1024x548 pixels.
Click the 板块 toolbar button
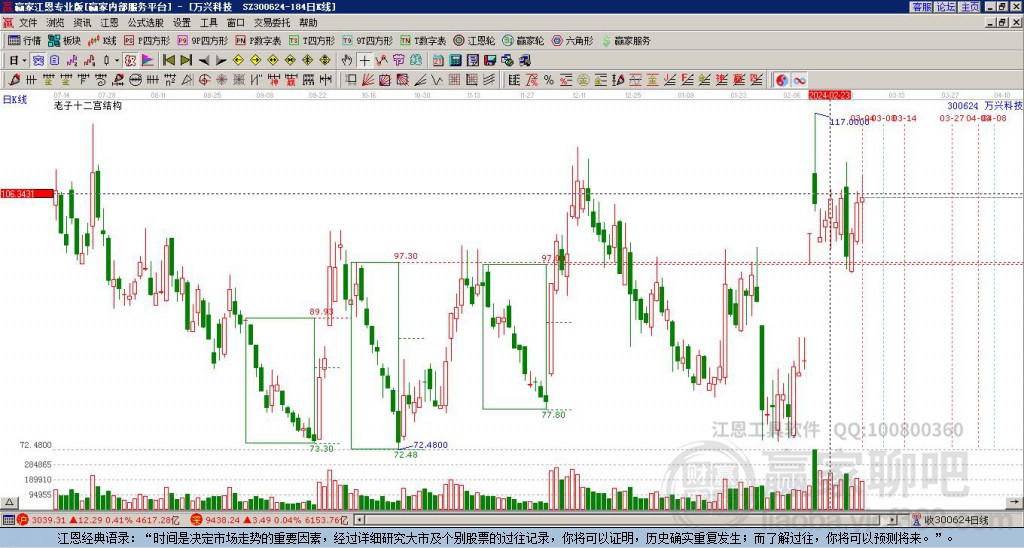coord(65,40)
